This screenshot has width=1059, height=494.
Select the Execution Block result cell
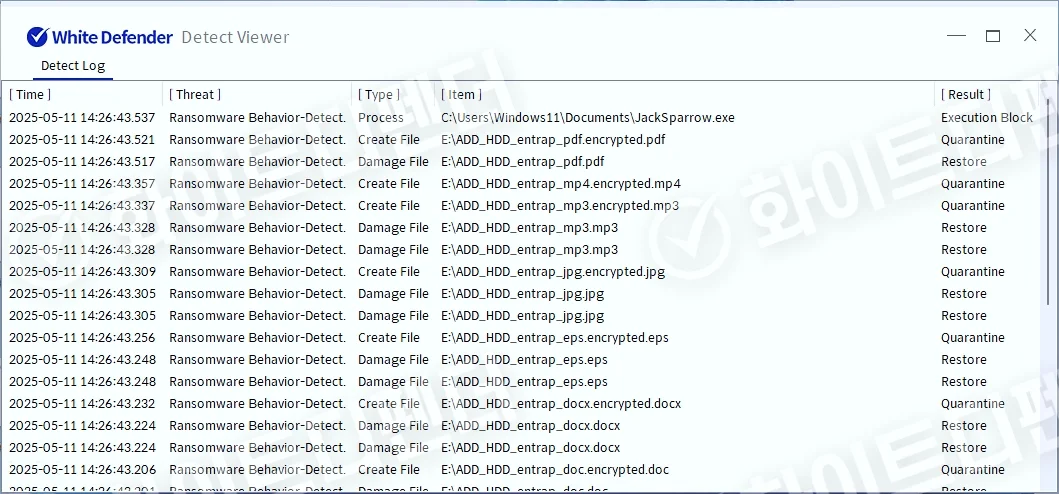[x=986, y=118]
